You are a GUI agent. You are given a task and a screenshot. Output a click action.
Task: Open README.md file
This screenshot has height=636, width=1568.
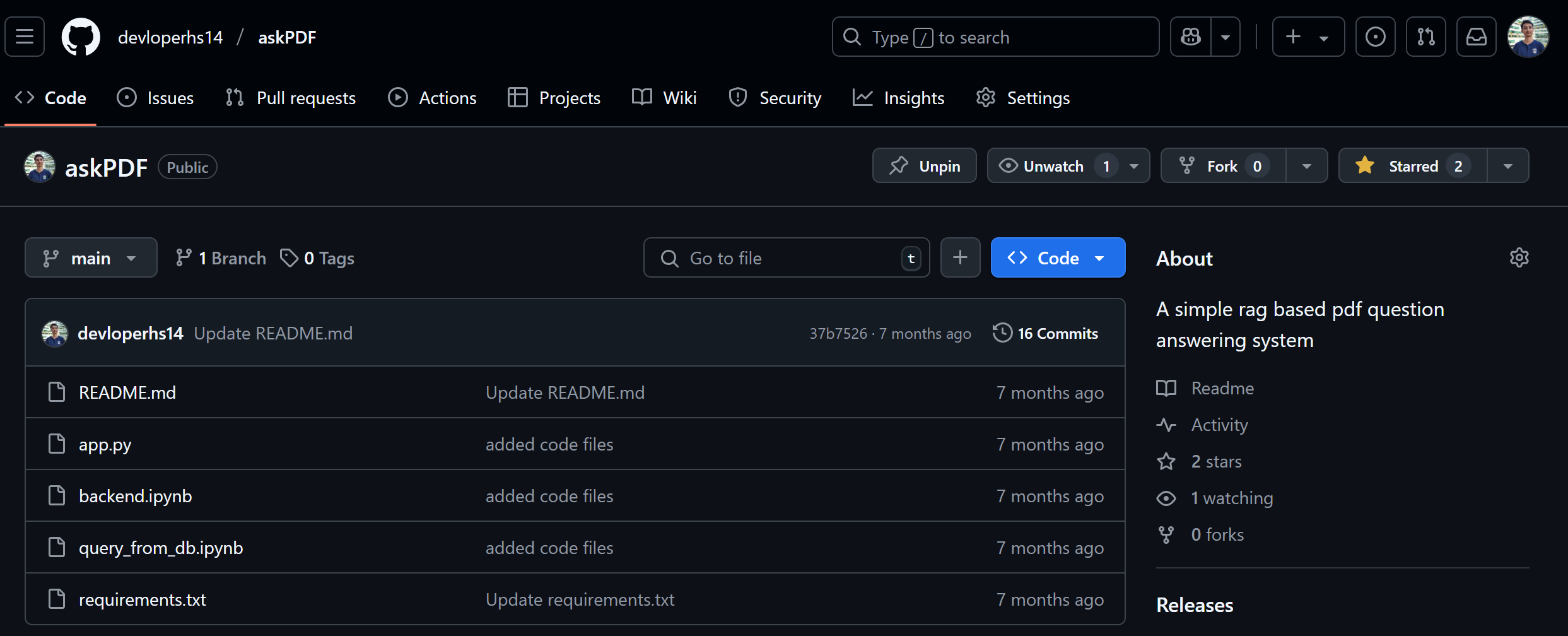(x=127, y=392)
